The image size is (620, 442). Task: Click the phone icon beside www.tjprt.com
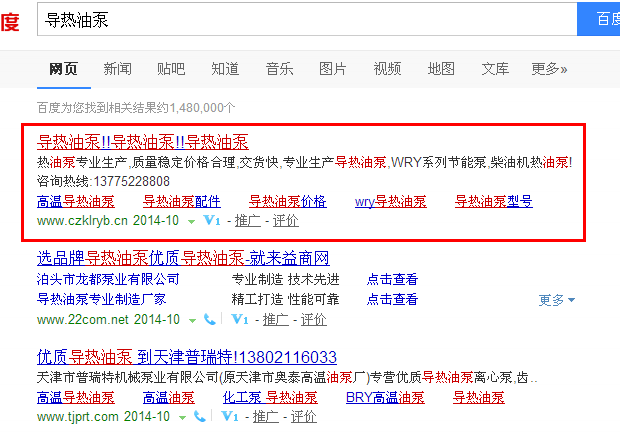[200, 416]
